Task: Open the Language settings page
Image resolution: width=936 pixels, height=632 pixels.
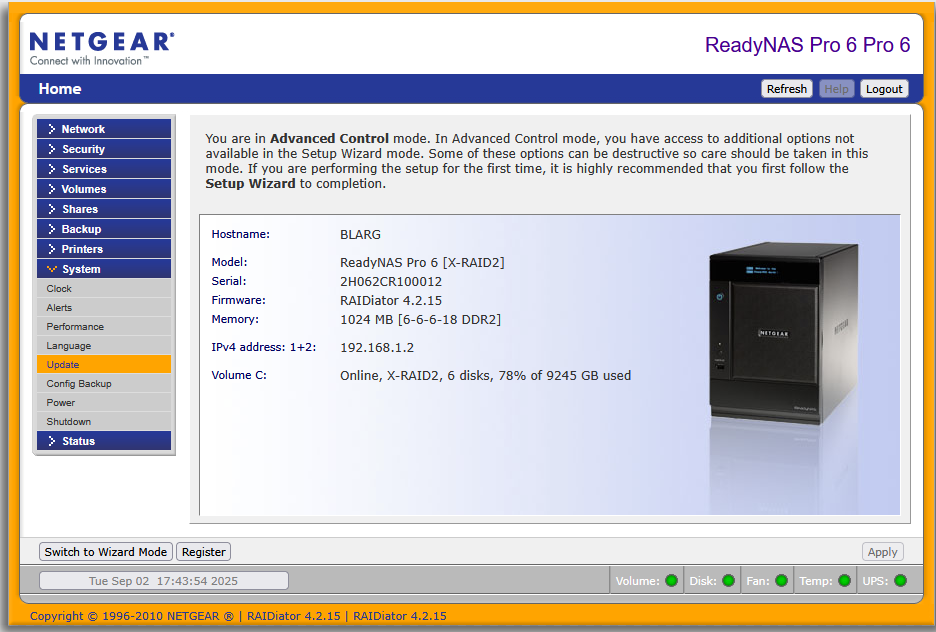Action: tap(104, 346)
